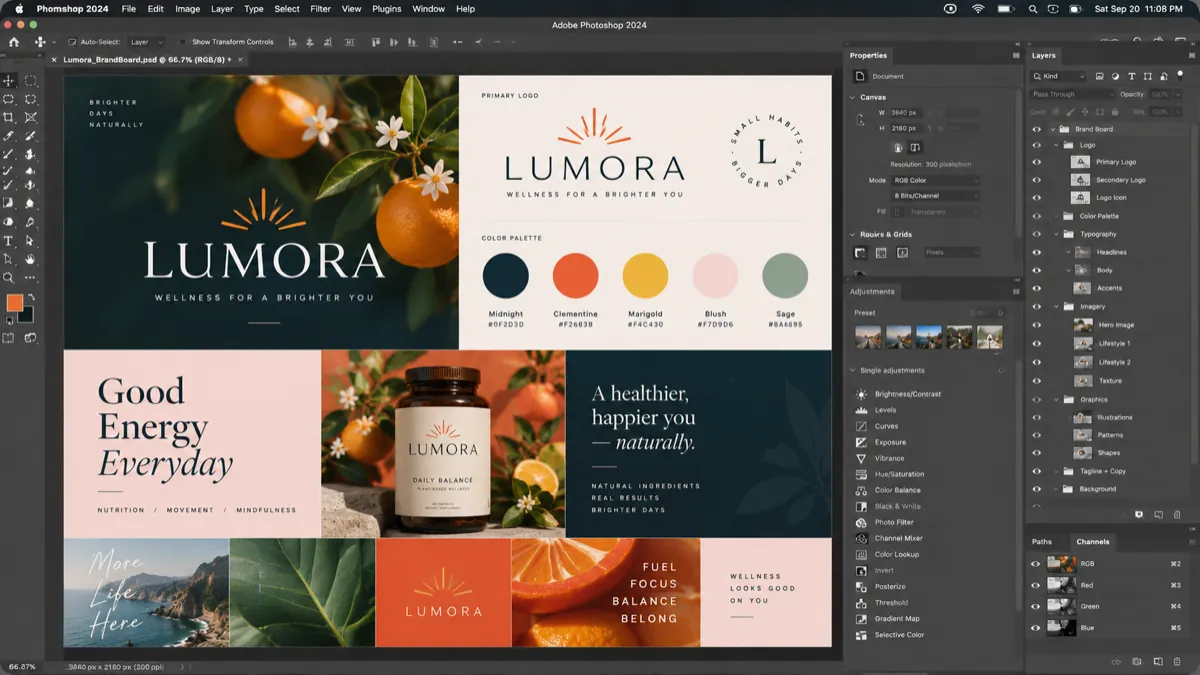Delete channel using Channels panel trash icon
The height and width of the screenshot is (675, 1200).
(1177, 661)
